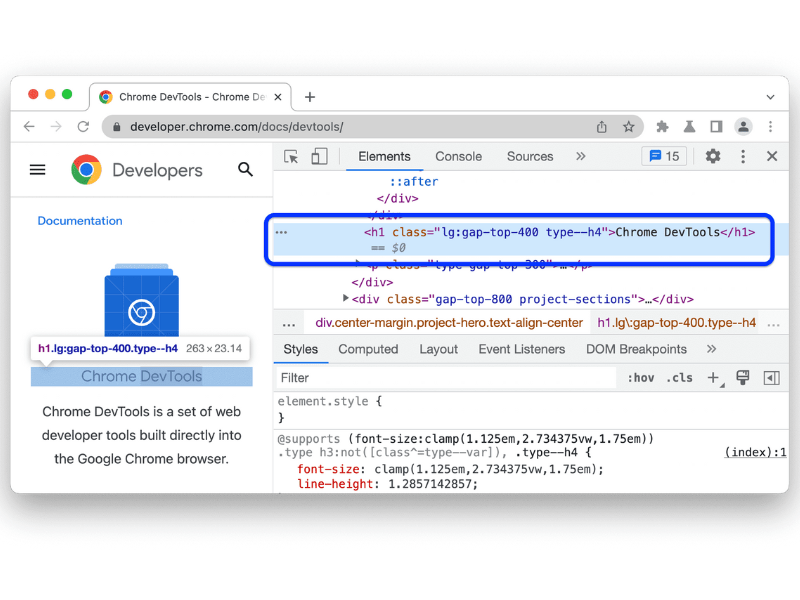Open Chrome three-dot main menu
This screenshot has height=600, width=800.
770,127
